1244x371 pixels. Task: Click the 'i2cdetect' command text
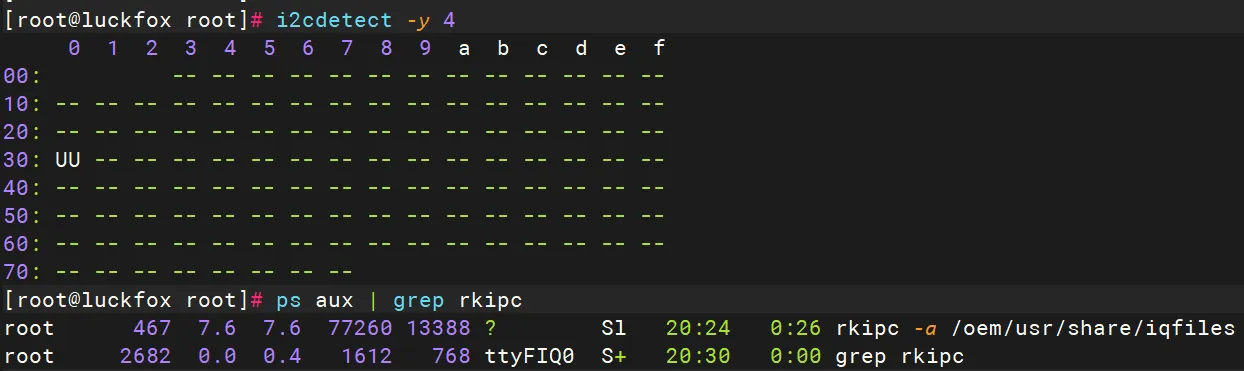tap(334, 19)
